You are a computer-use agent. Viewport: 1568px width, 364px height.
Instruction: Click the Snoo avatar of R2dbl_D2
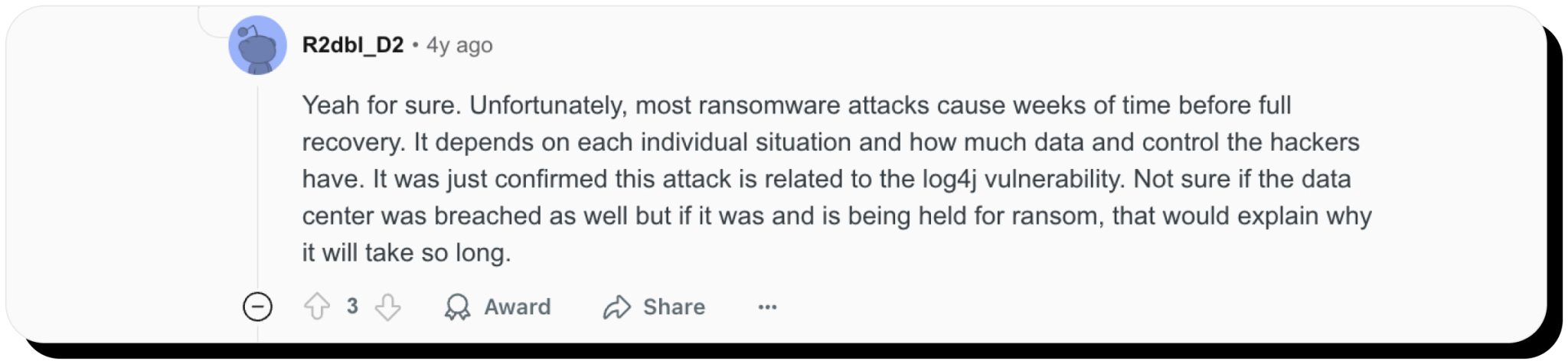258,46
